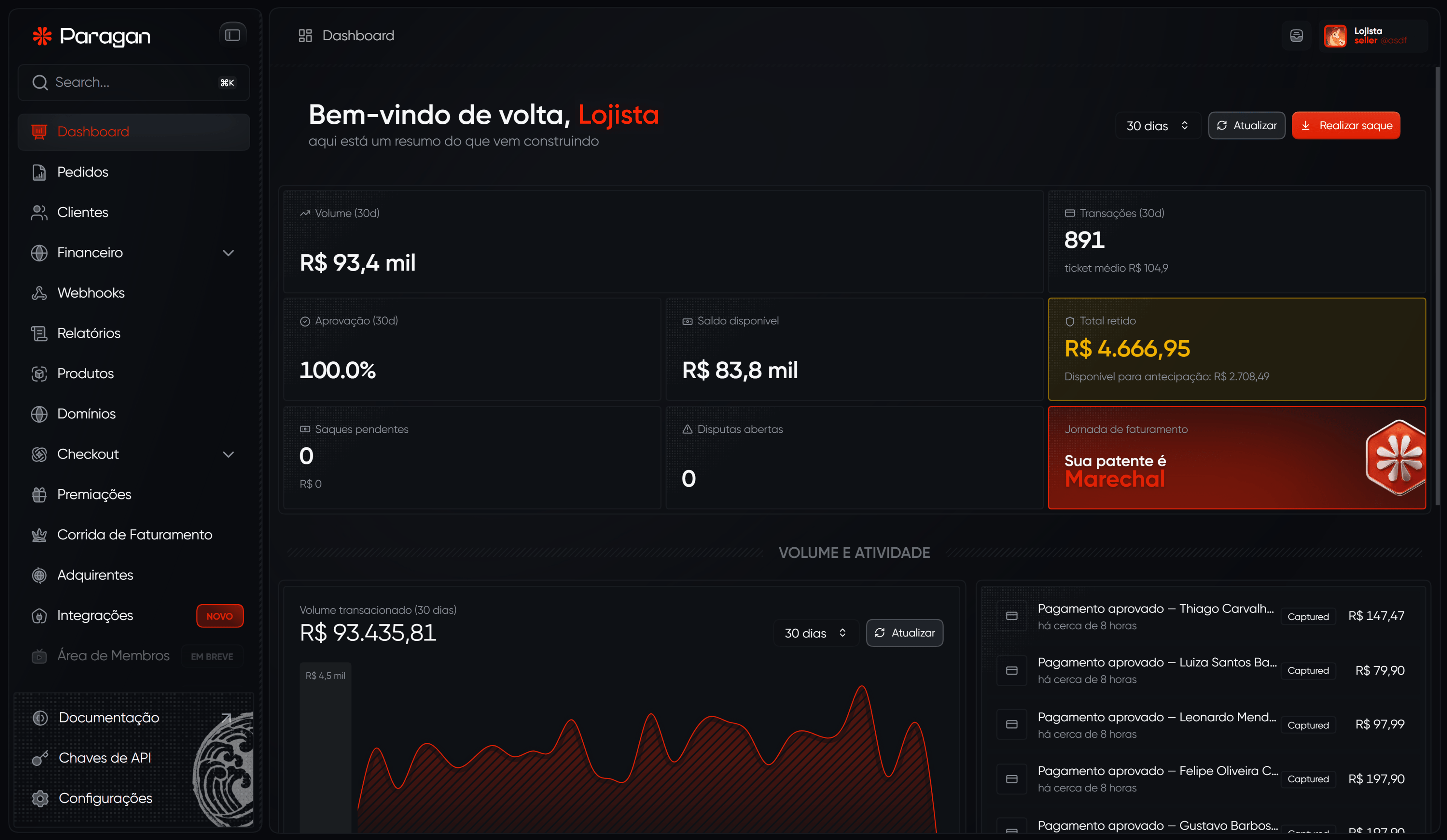Image resolution: width=1447 pixels, height=840 pixels.
Task: Click the Total retido card
Action: (1237, 349)
